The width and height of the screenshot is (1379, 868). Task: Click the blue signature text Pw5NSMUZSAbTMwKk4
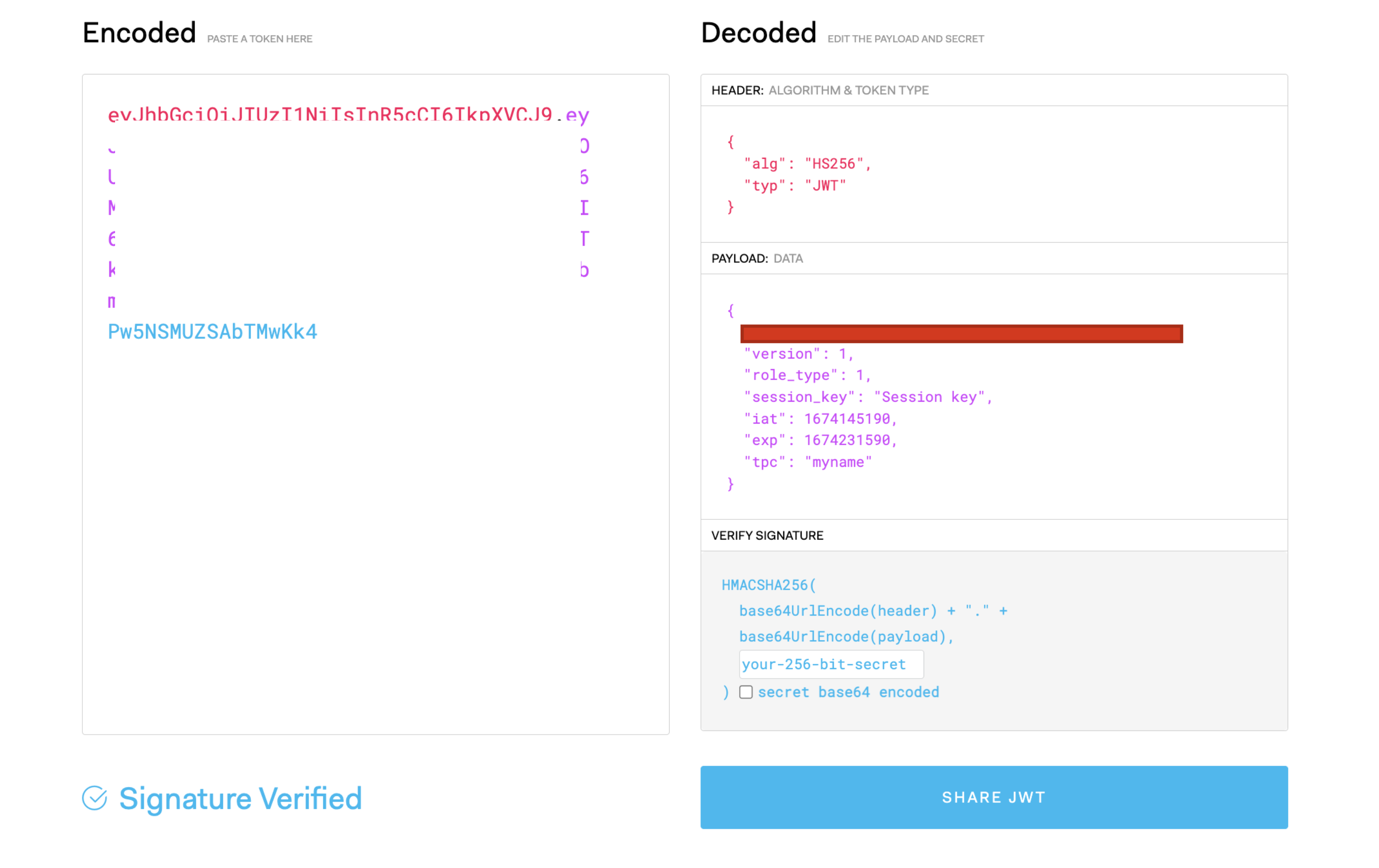(x=212, y=331)
